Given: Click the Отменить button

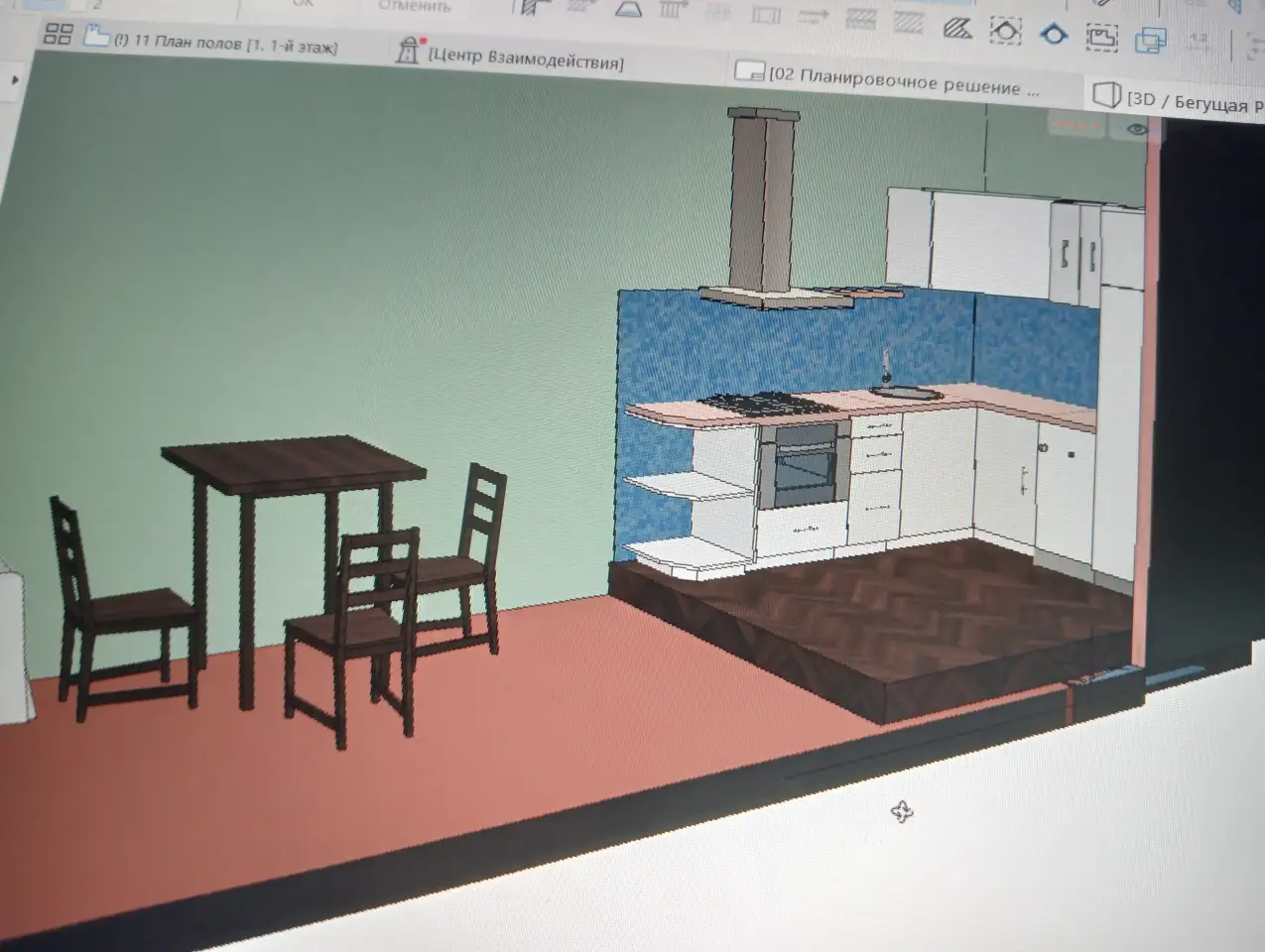Looking at the screenshot, I should 415,6.
